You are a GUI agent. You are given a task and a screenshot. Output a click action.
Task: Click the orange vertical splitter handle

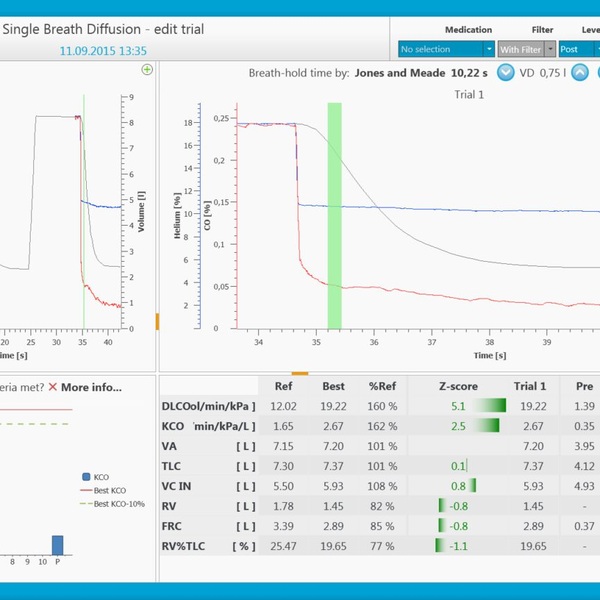(x=157, y=321)
